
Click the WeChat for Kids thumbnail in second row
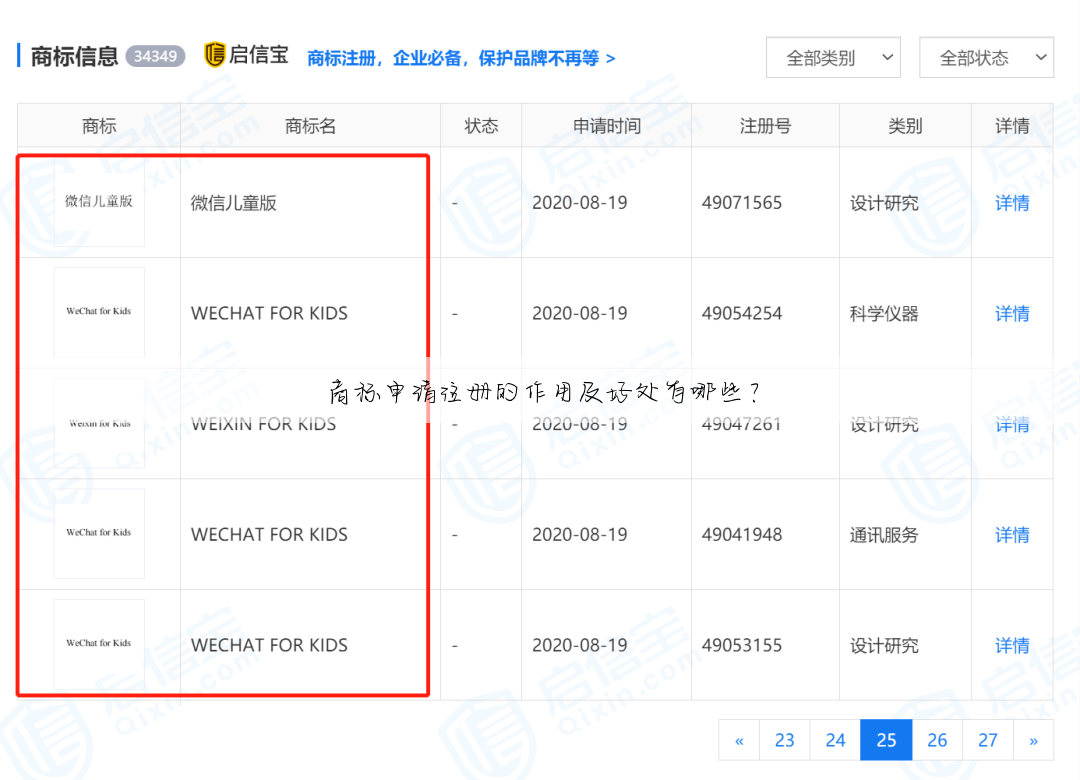point(99,311)
